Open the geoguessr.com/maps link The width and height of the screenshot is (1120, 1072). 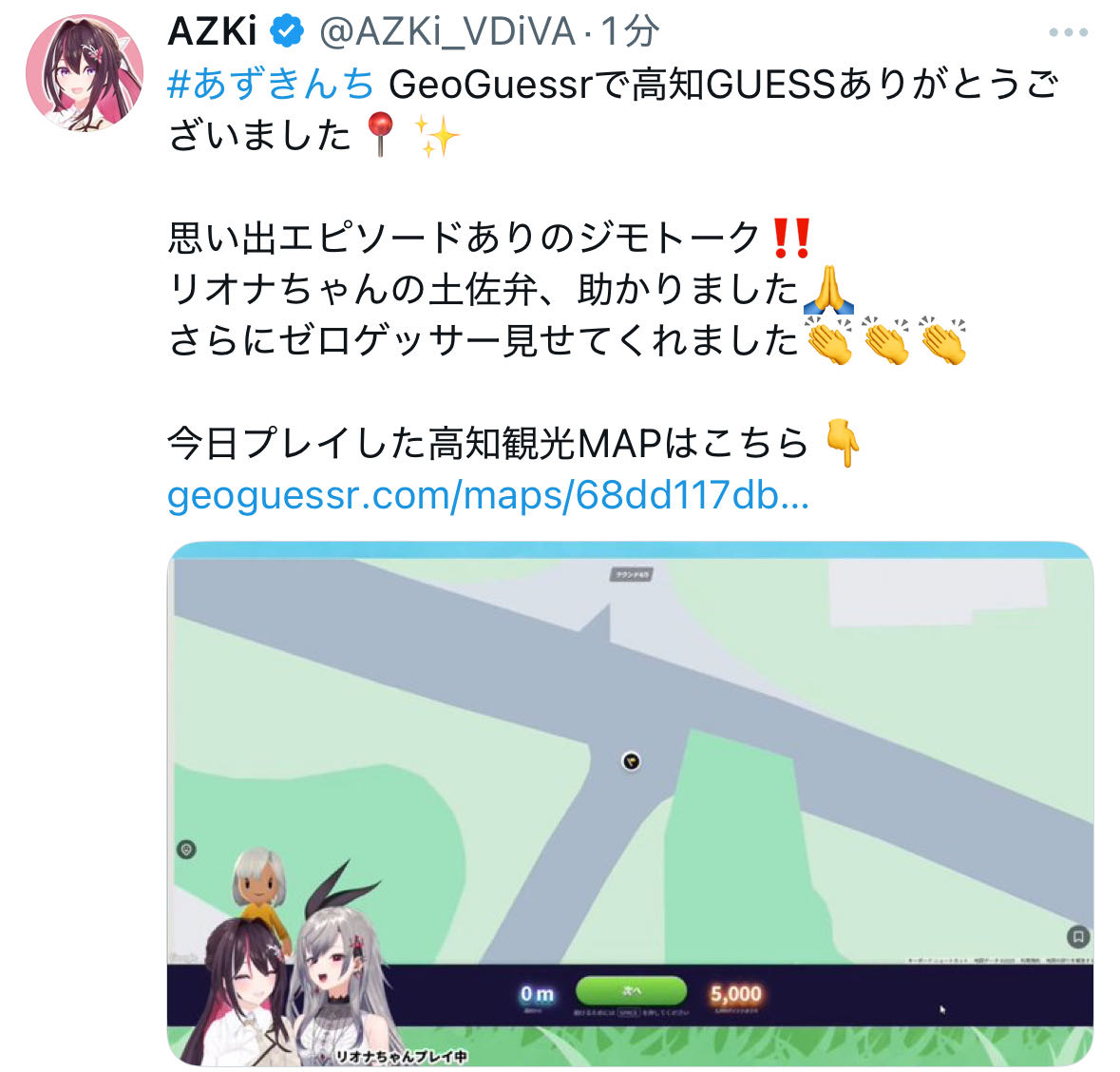point(488,494)
